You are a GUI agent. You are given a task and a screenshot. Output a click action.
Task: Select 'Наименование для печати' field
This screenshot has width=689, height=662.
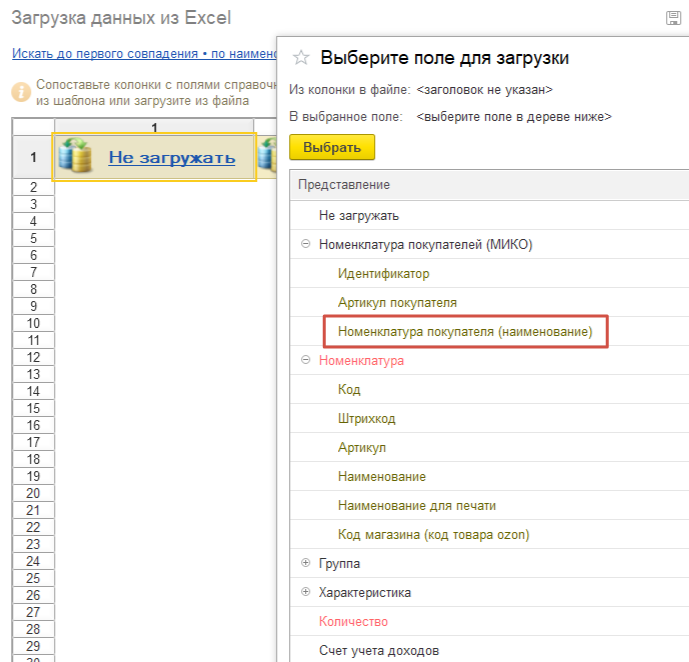(417, 505)
